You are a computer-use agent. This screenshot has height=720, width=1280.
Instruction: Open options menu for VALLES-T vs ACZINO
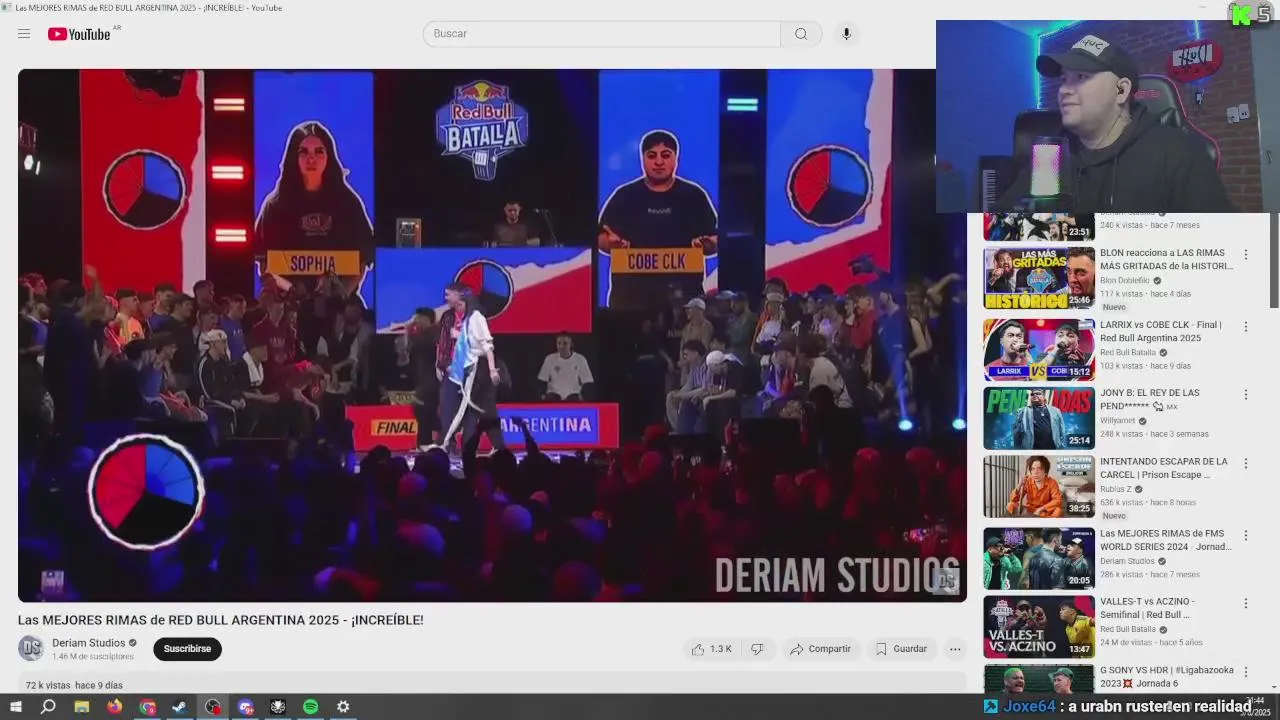tap(1246, 604)
